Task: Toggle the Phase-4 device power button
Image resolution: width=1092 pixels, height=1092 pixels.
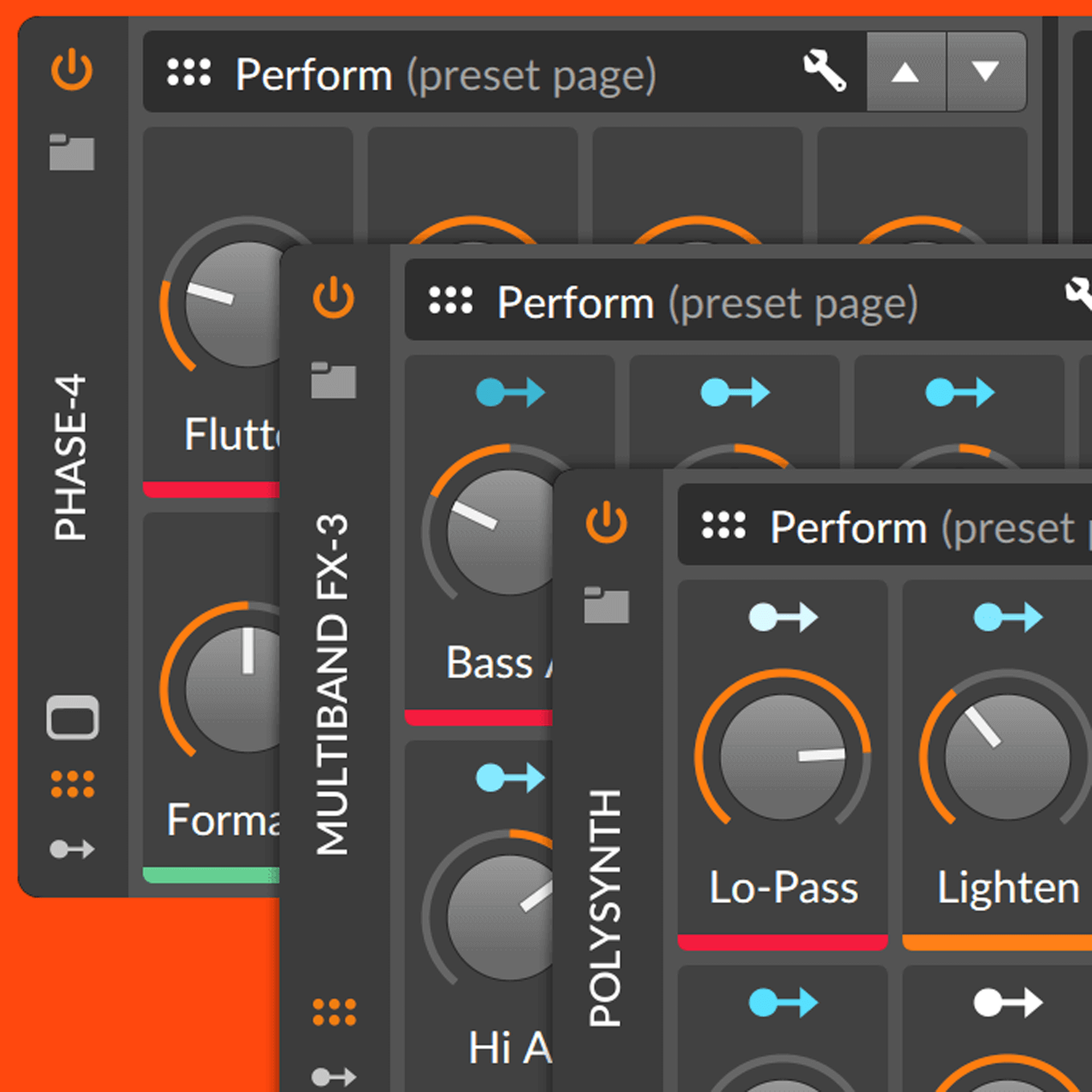Action: (72, 70)
